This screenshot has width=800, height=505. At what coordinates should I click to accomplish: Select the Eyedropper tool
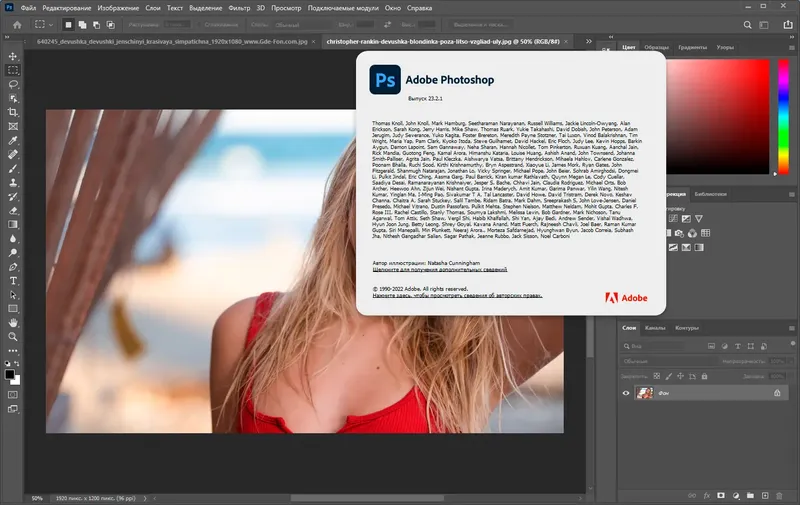pos(13,140)
